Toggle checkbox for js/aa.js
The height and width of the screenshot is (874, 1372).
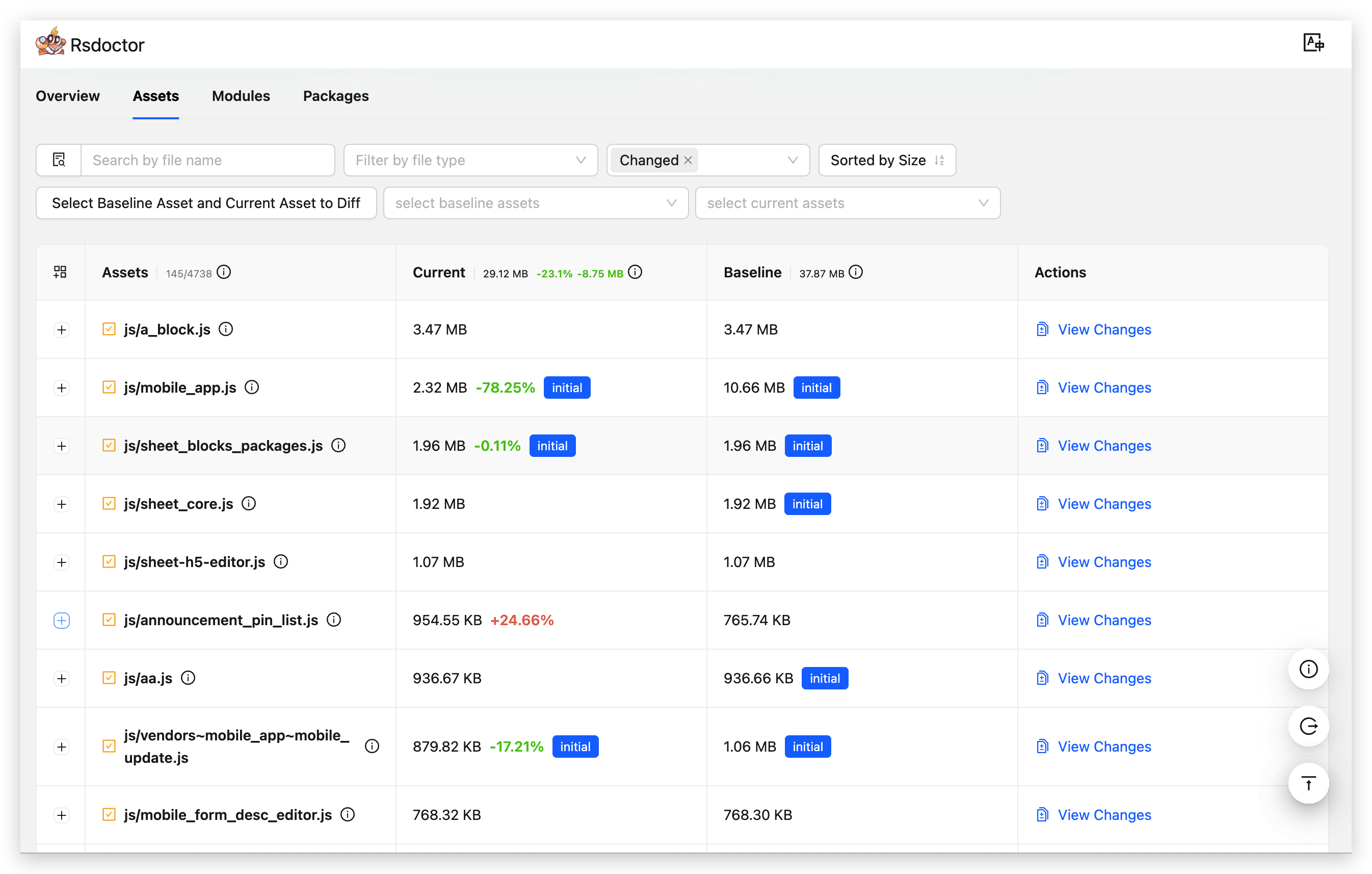[x=109, y=678]
